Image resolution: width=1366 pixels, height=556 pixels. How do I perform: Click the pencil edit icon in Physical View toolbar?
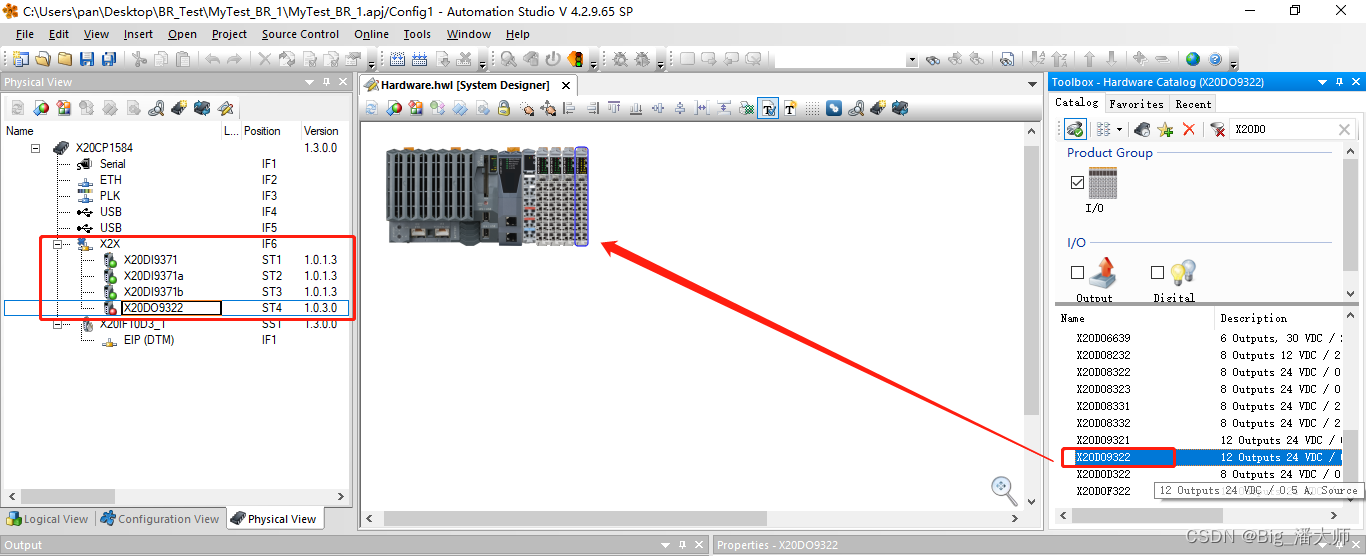[225, 108]
